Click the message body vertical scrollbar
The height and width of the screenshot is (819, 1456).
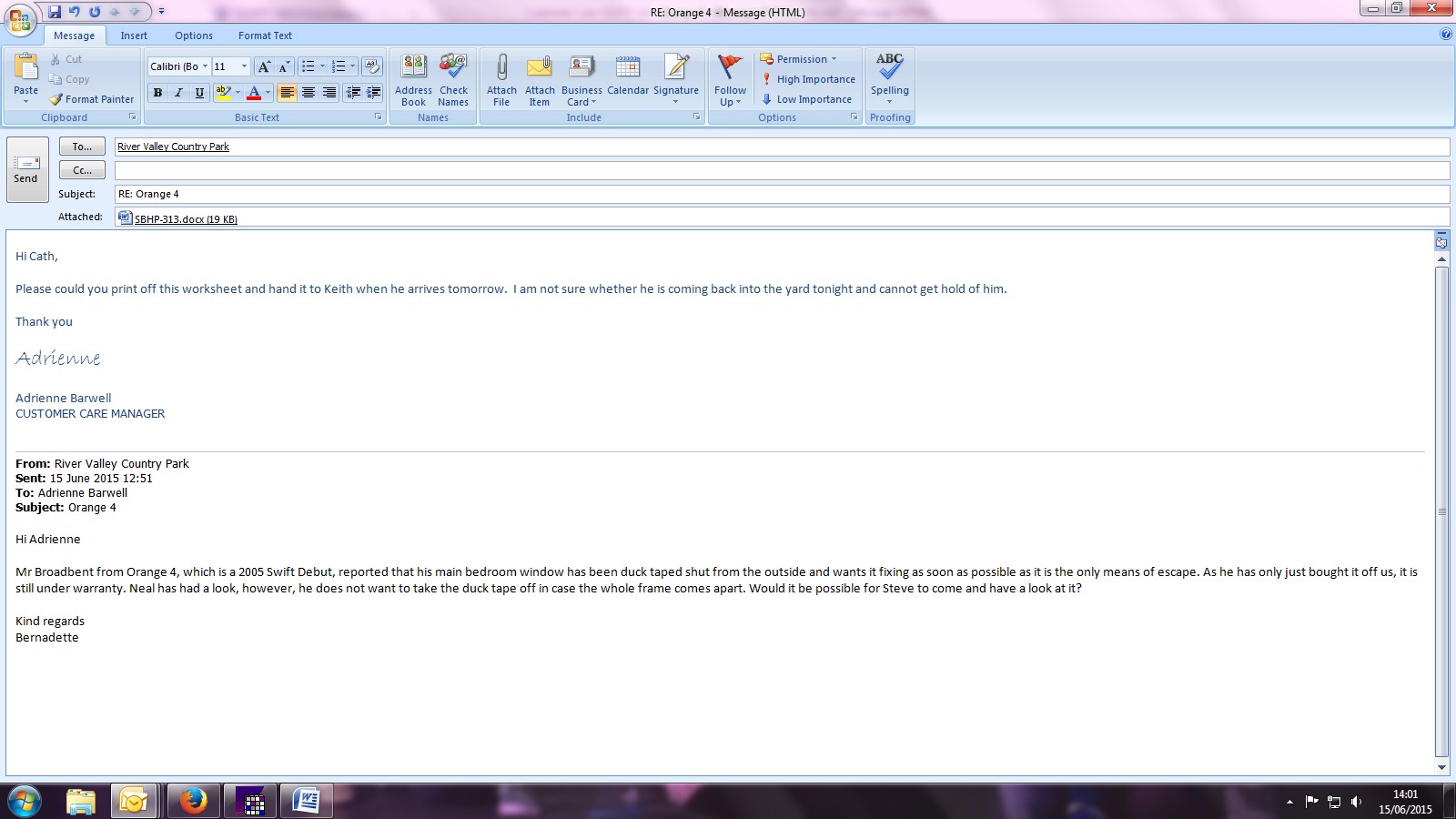point(1441,512)
